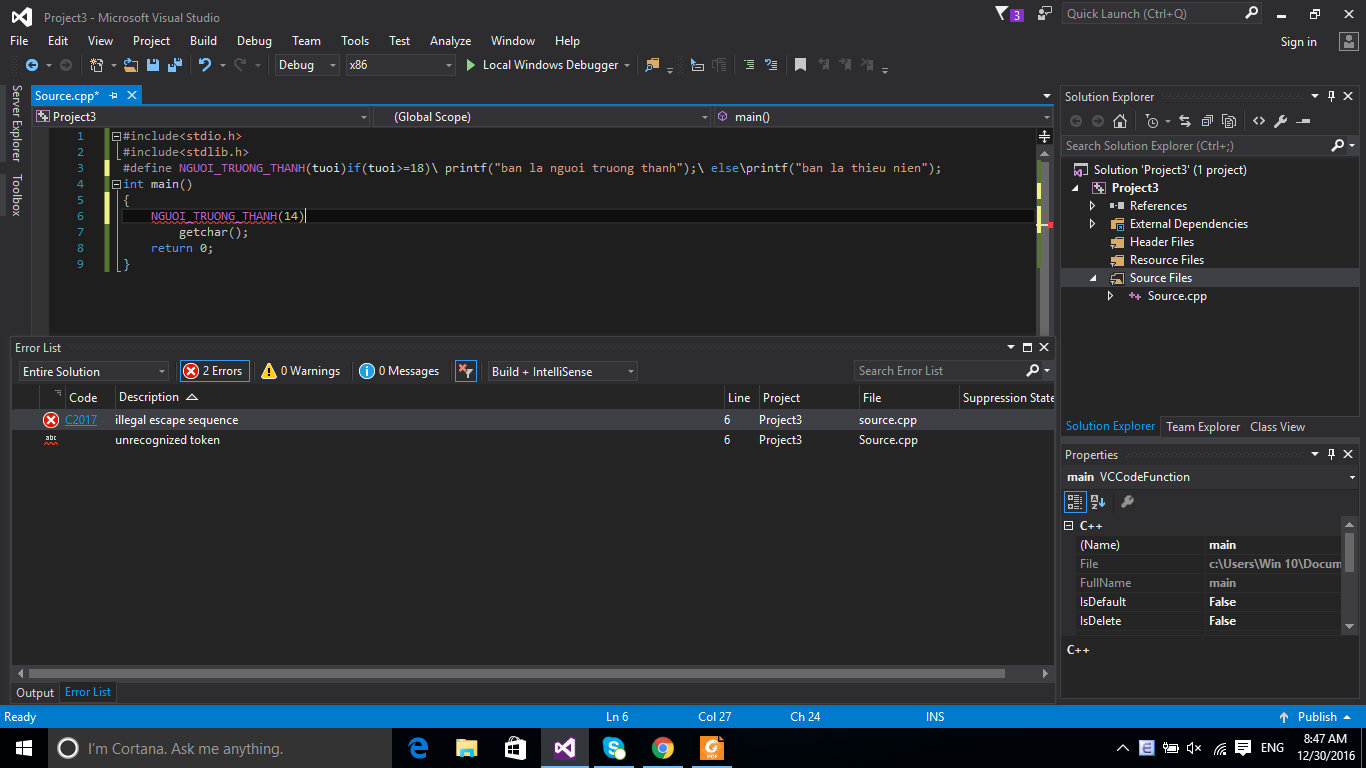1366x768 pixels.
Task: Click Show All Files icon in Solution Explorer
Action: pos(1229,121)
